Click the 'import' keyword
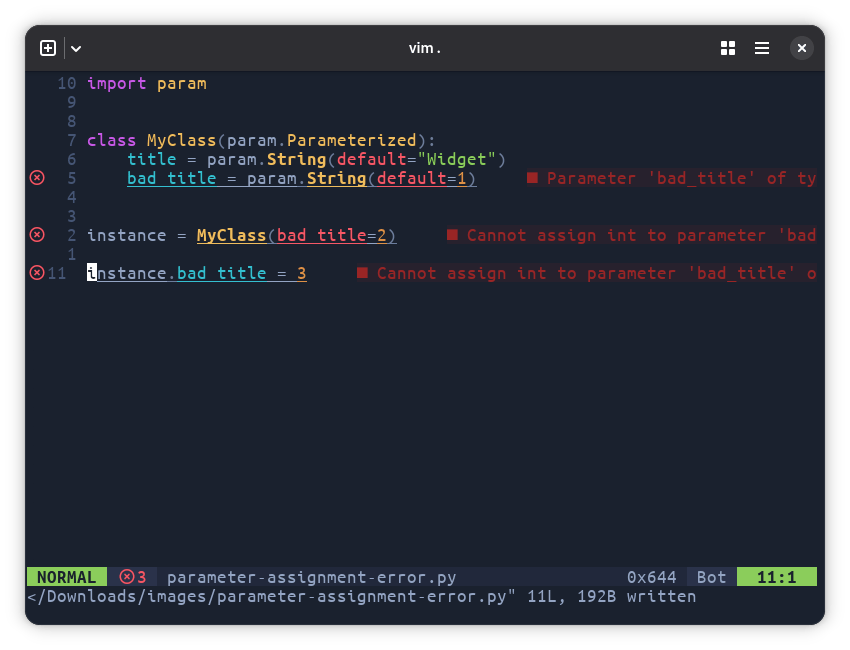 point(117,83)
